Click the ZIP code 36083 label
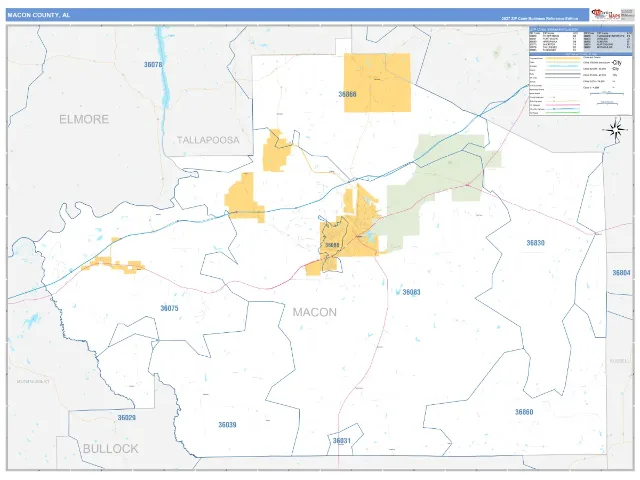 [411, 292]
